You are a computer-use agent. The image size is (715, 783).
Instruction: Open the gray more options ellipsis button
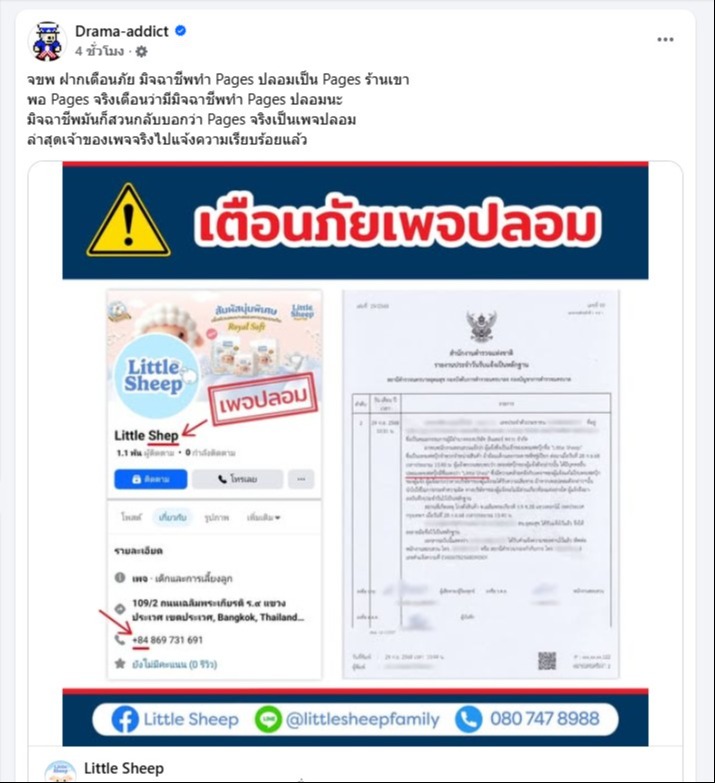(x=301, y=479)
